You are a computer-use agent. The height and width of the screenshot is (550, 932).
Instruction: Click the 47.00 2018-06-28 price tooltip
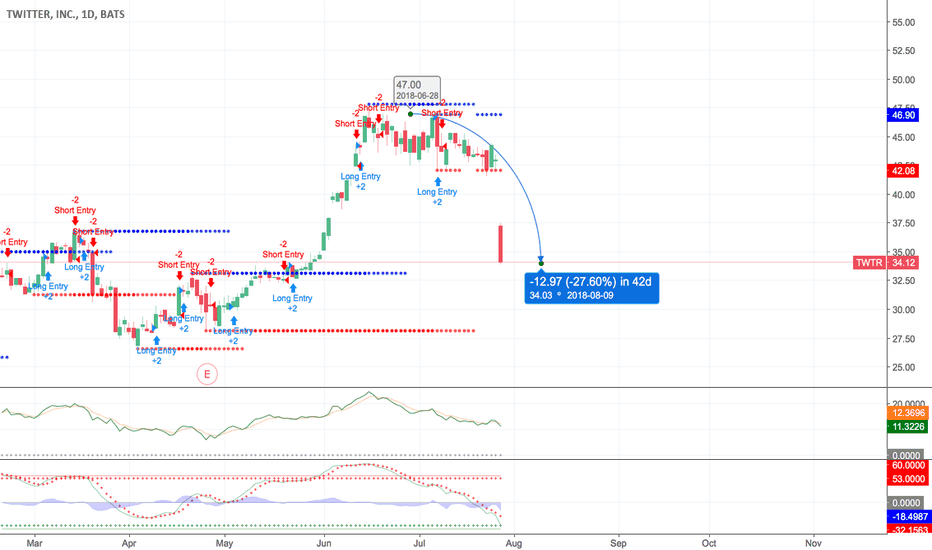(417, 89)
